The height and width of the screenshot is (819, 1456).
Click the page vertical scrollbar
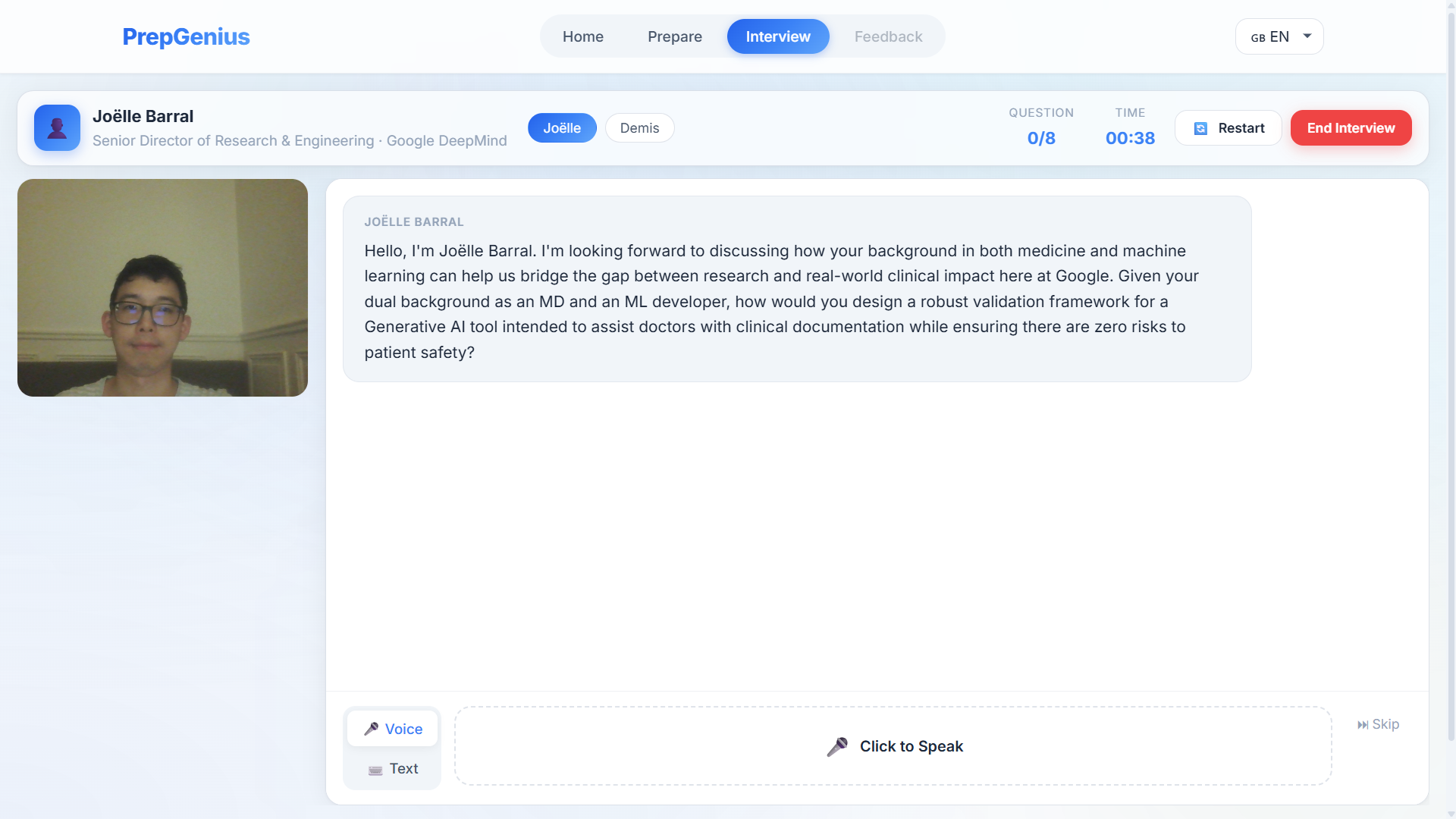[x=1451, y=379]
